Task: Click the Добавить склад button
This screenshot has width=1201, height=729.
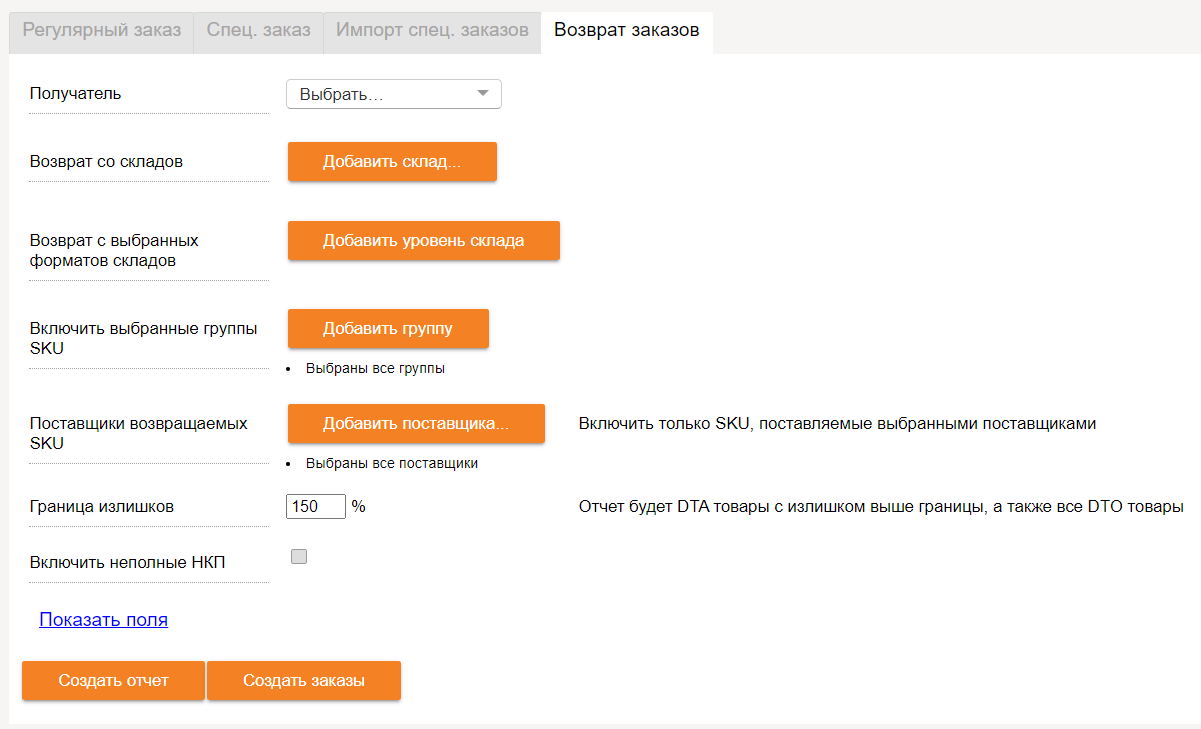Action: 392,162
